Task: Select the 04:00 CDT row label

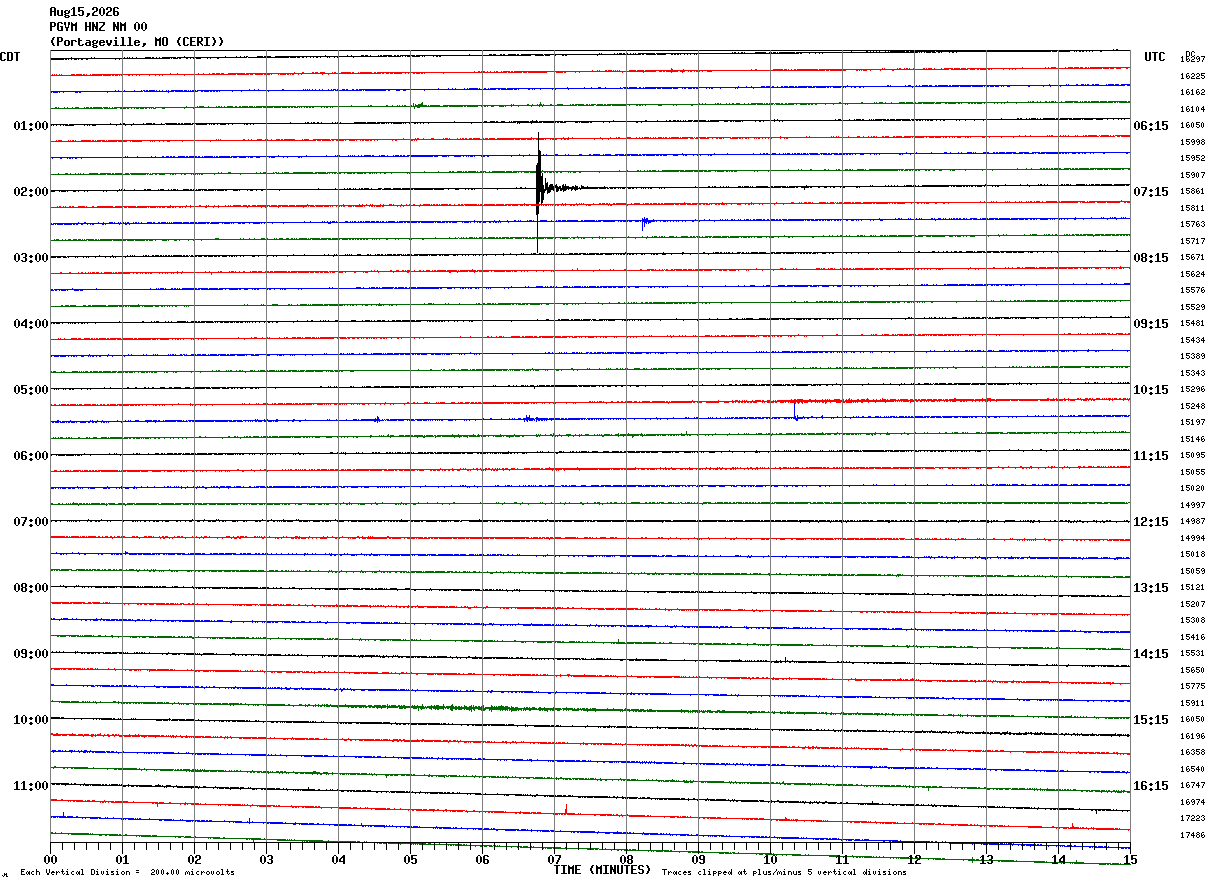Action: click(x=31, y=324)
